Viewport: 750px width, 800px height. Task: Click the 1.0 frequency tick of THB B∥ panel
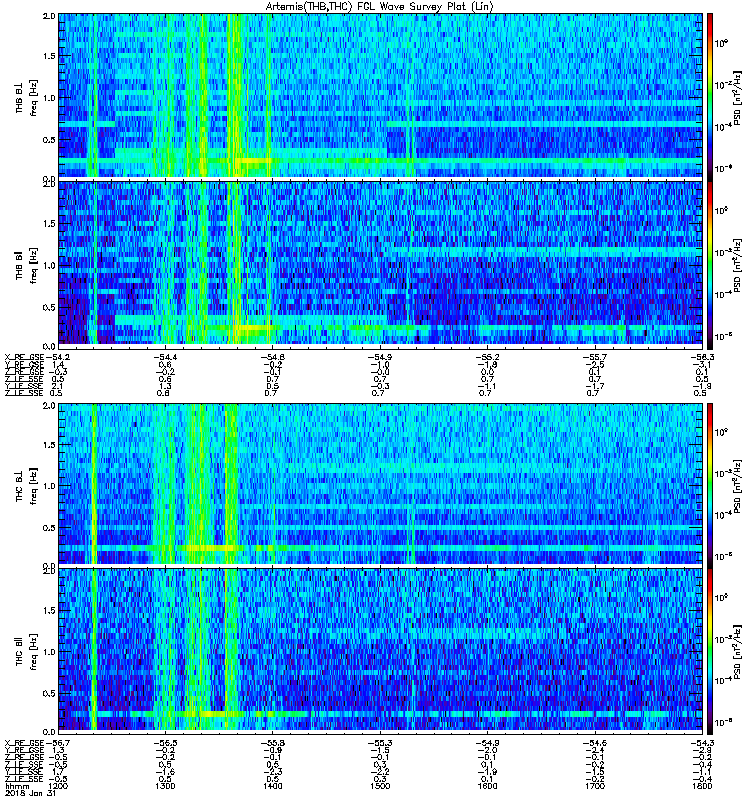[49, 265]
